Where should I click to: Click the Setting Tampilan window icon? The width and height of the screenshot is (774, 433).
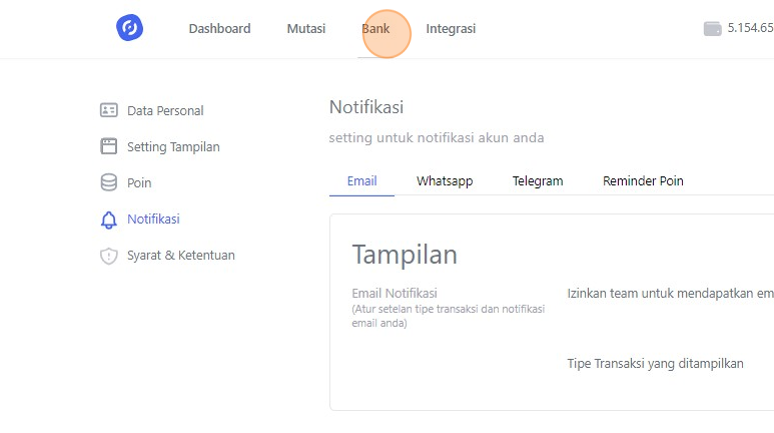[109, 146]
